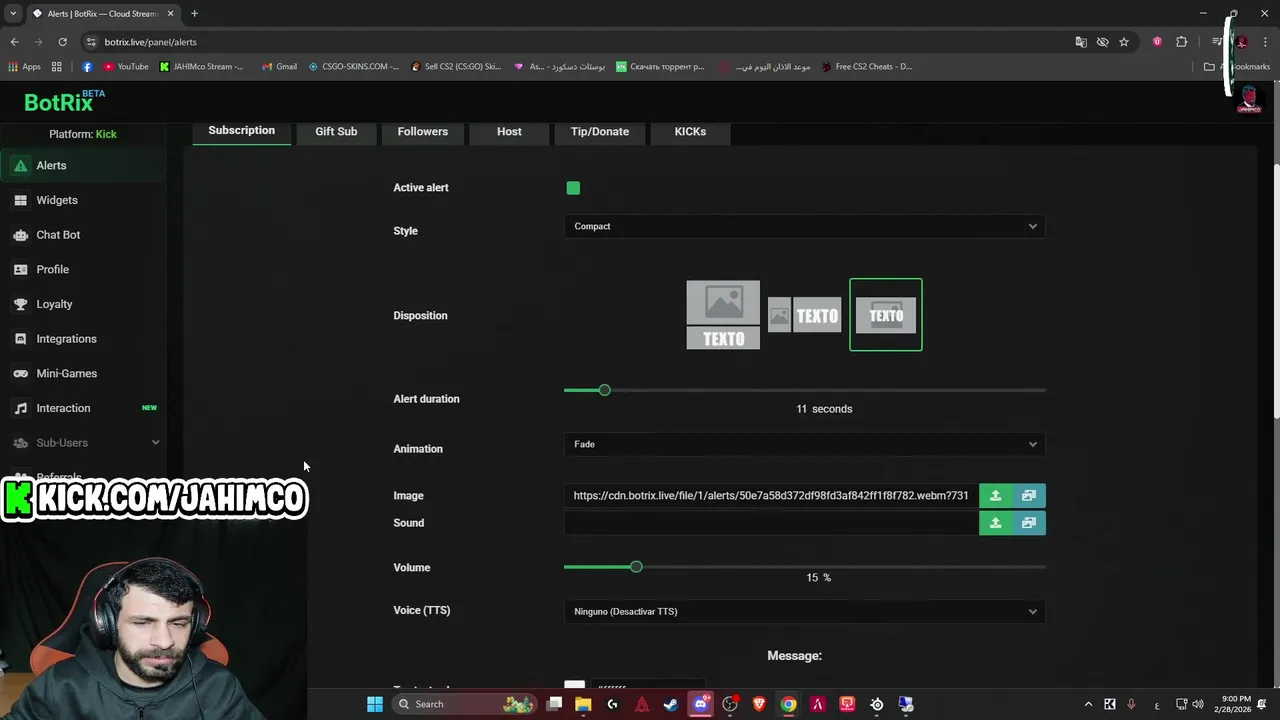Viewport: 1280px width, 720px height.
Task: Select text-over-image disposition layout
Action: [886, 315]
